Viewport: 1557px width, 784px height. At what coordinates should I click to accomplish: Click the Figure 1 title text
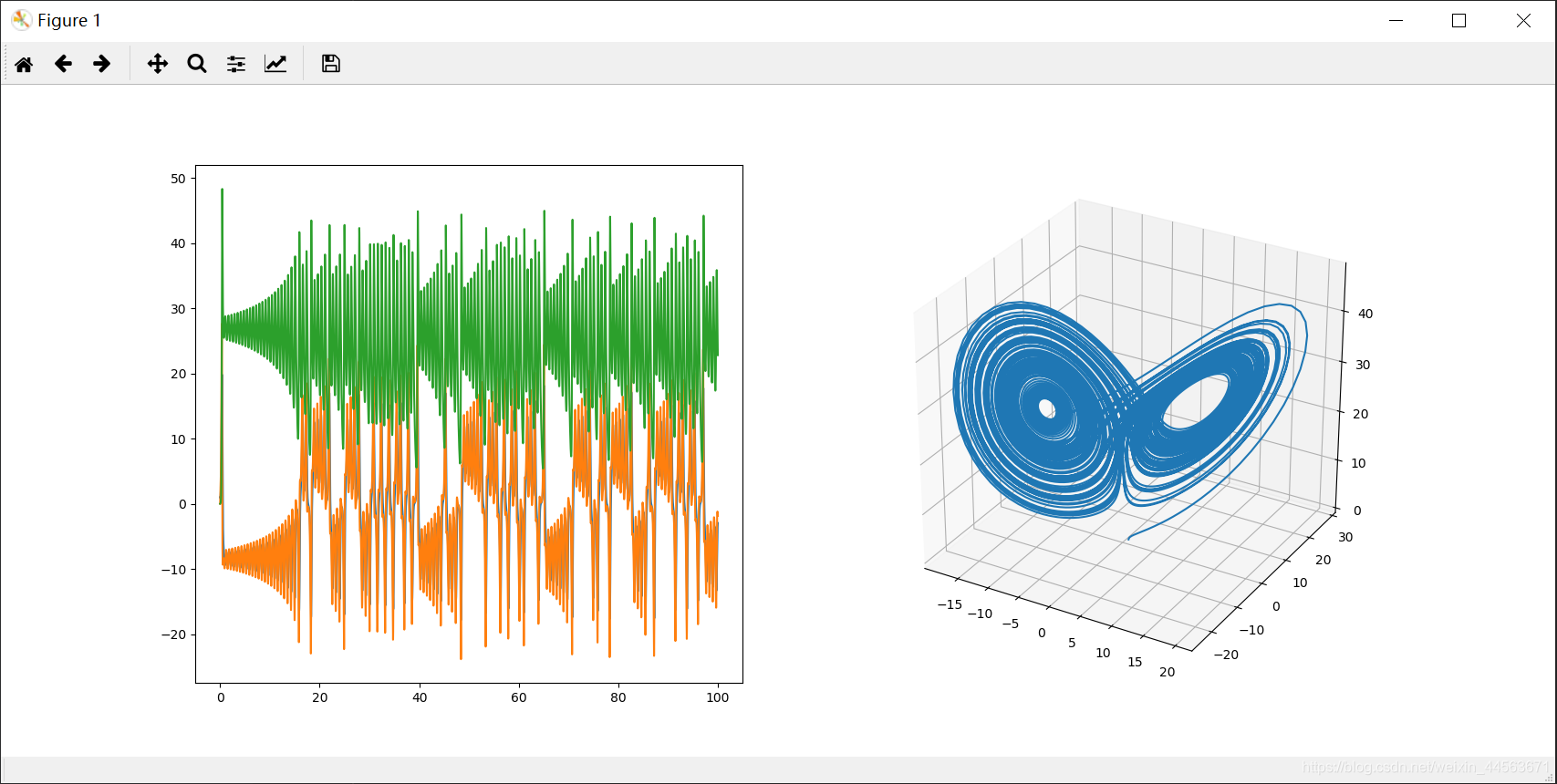(69, 20)
